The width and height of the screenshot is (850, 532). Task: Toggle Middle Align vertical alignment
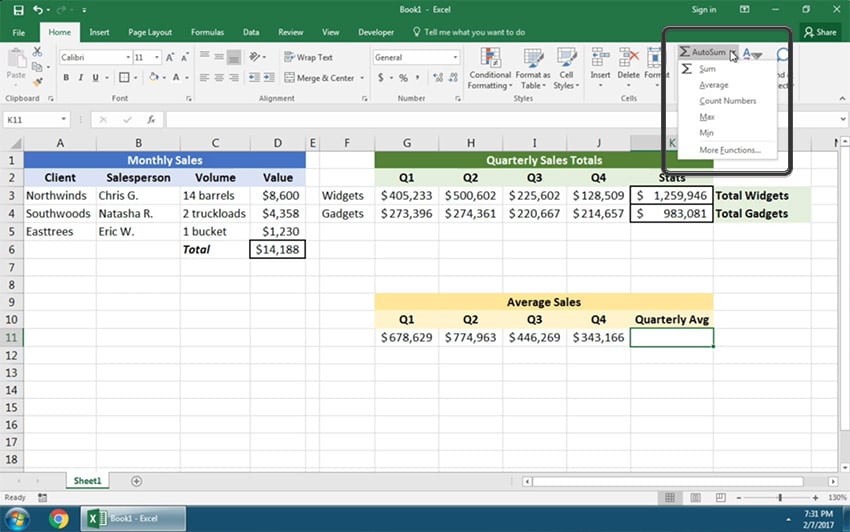pyautogui.click(x=219, y=56)
